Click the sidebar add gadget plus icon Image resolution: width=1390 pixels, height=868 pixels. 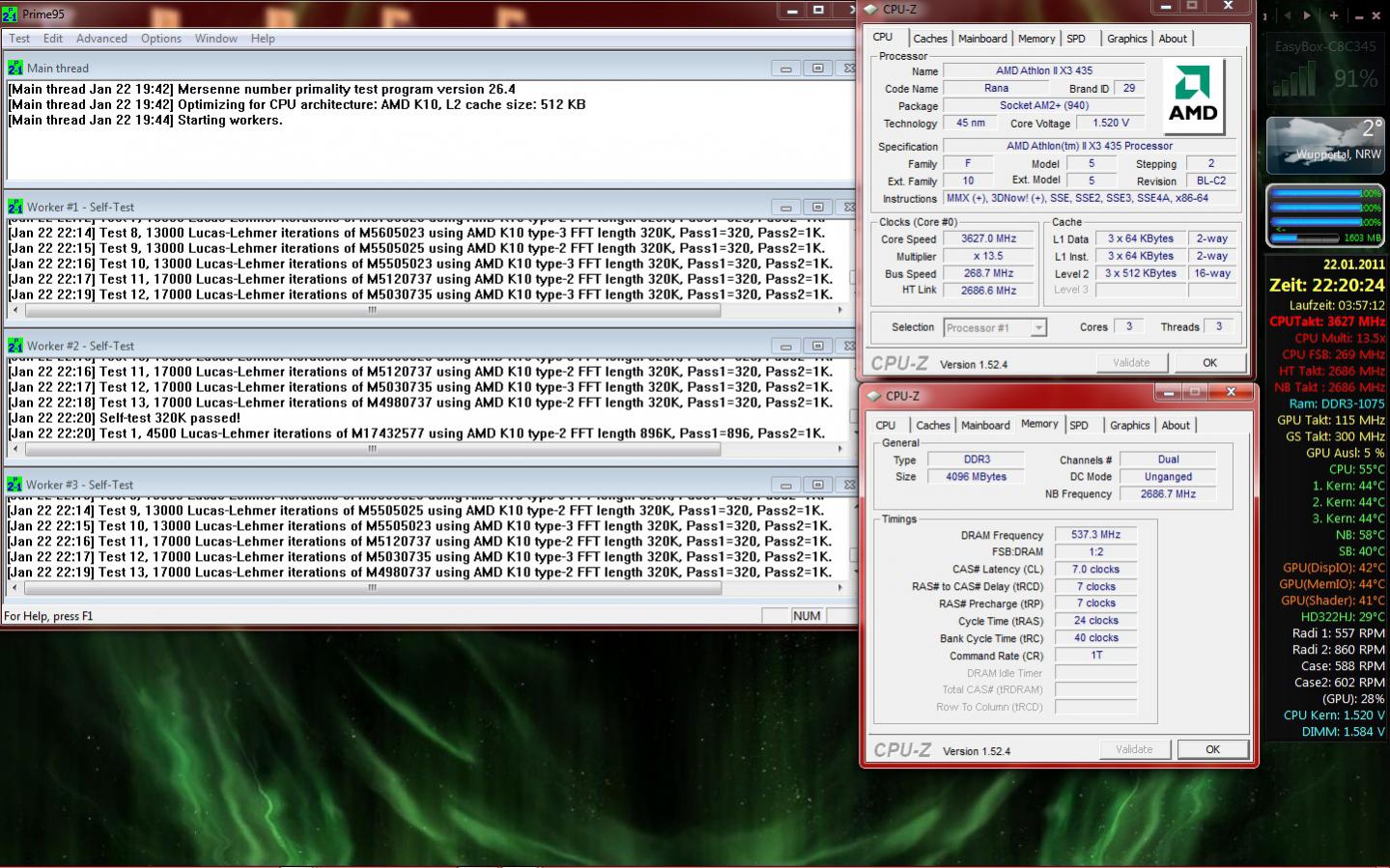click(x=1334, y=15)
